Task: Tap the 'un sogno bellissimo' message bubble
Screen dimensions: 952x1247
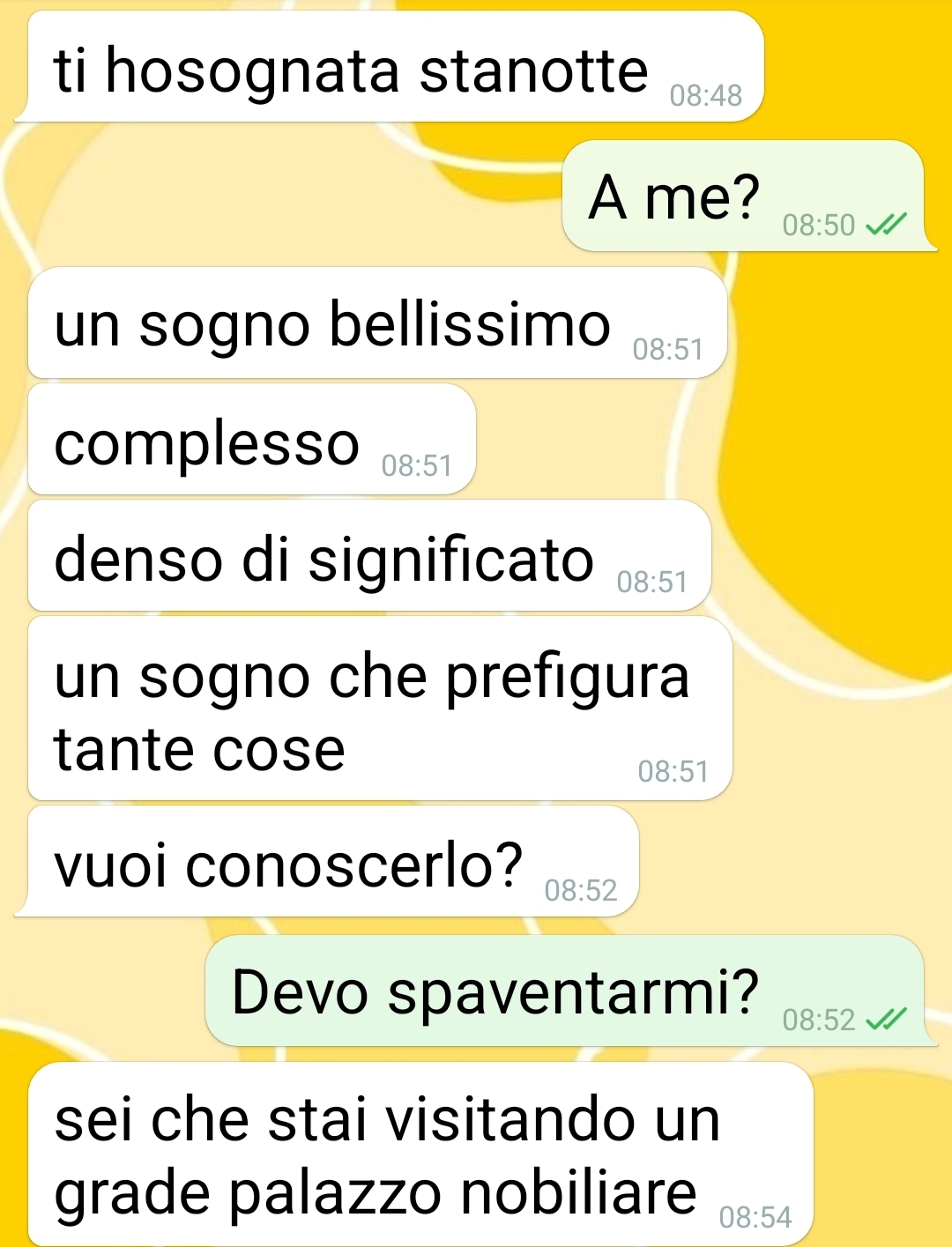Action: [x=377, y=323]
